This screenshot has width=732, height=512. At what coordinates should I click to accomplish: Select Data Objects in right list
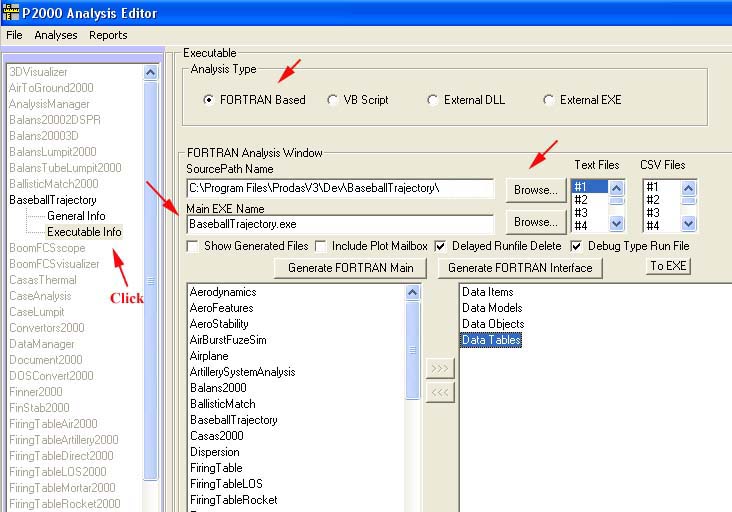pyautogui.click(x=493, y=323)
